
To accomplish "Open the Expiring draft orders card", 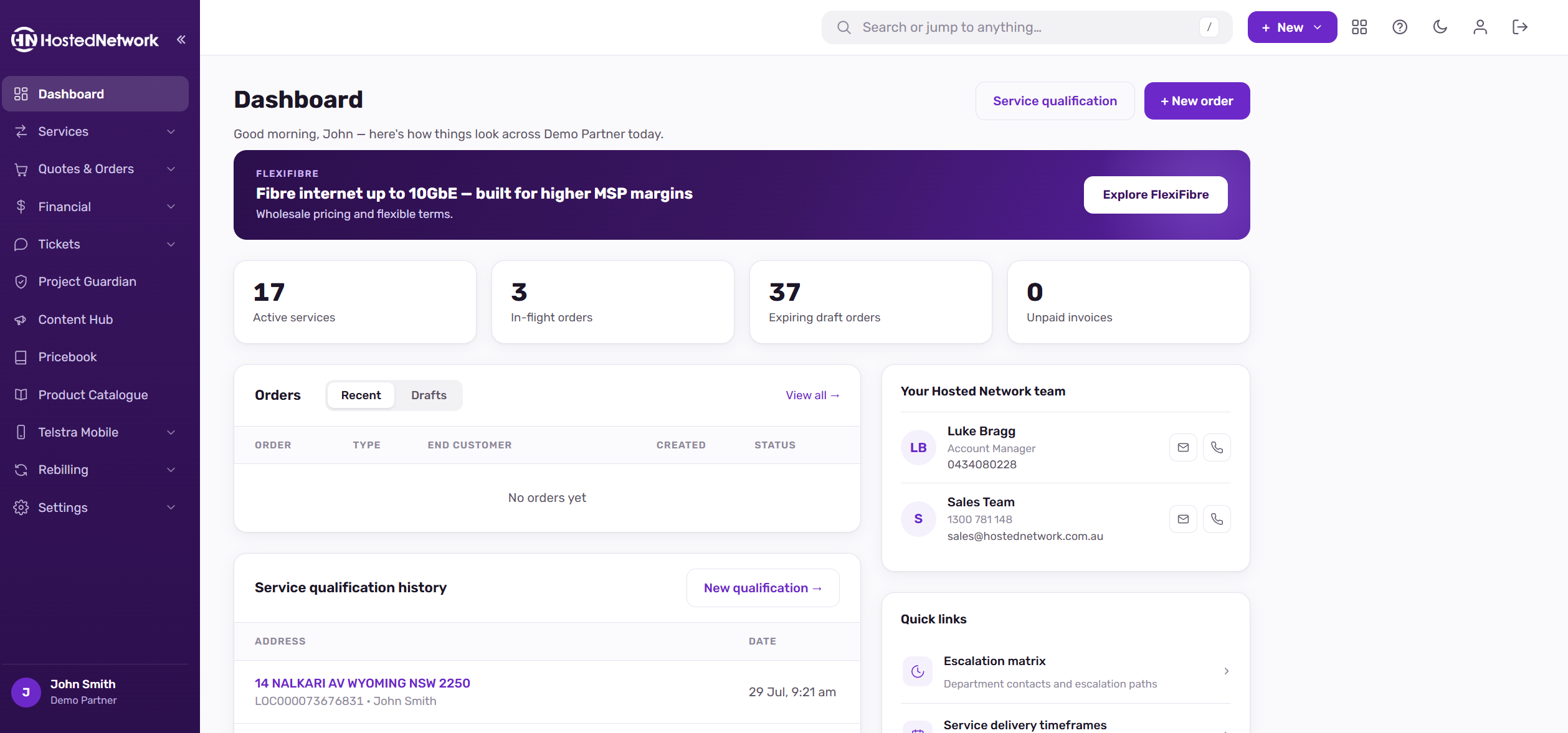I will pyautogui.click(x=871, y=302).
